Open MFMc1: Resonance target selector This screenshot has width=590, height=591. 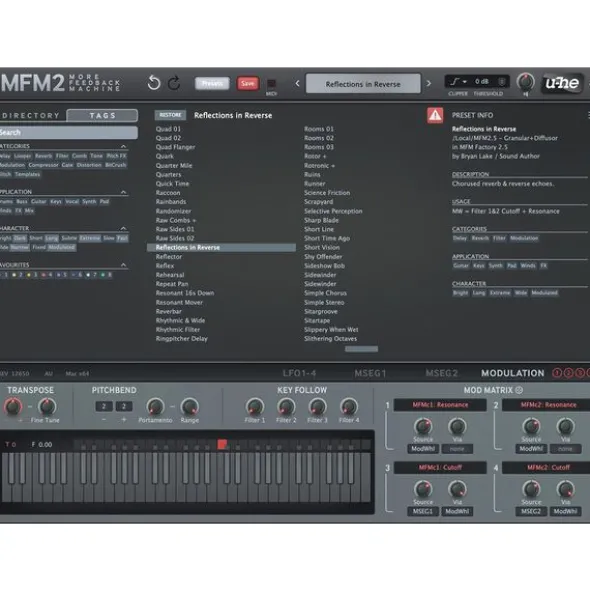point(440,405)
